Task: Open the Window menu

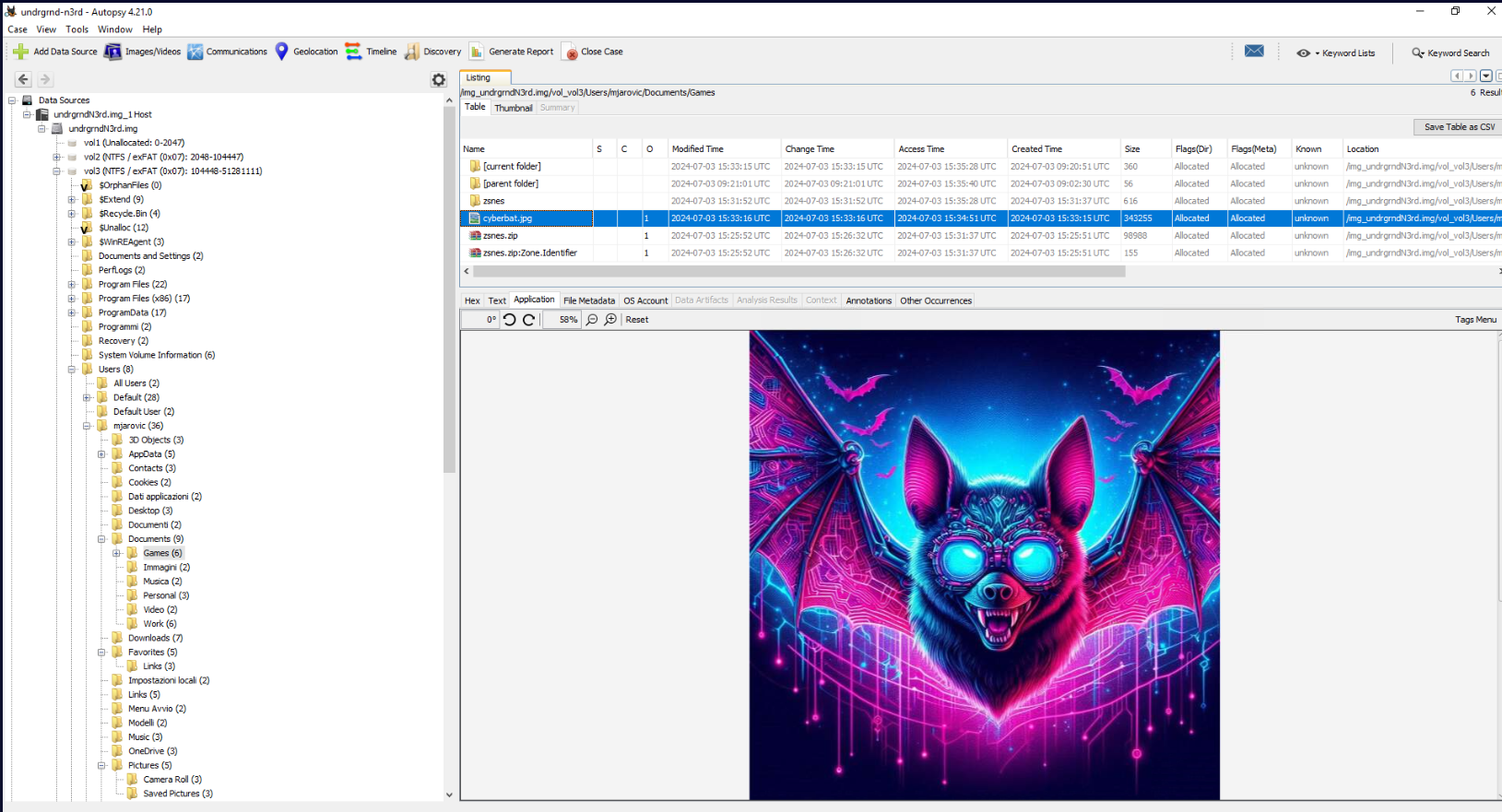Action: coord(115,29)
